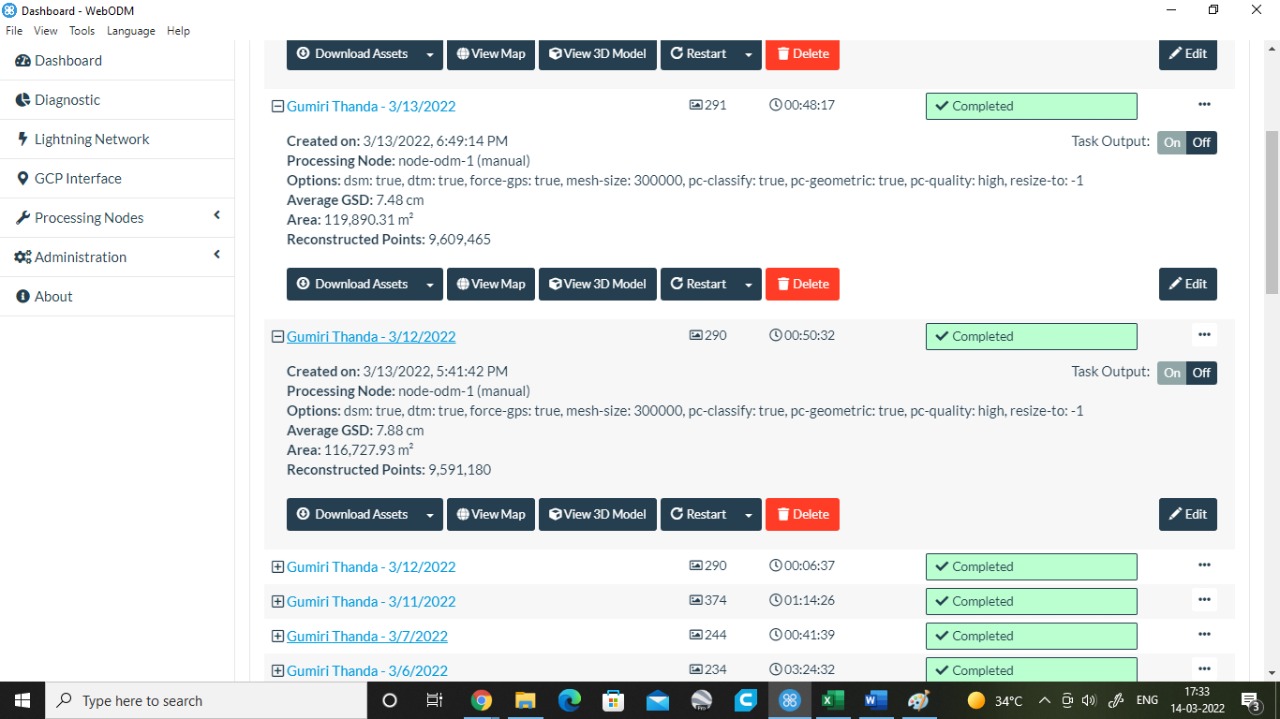Click the About info icon in sidebar

(23, 295)
